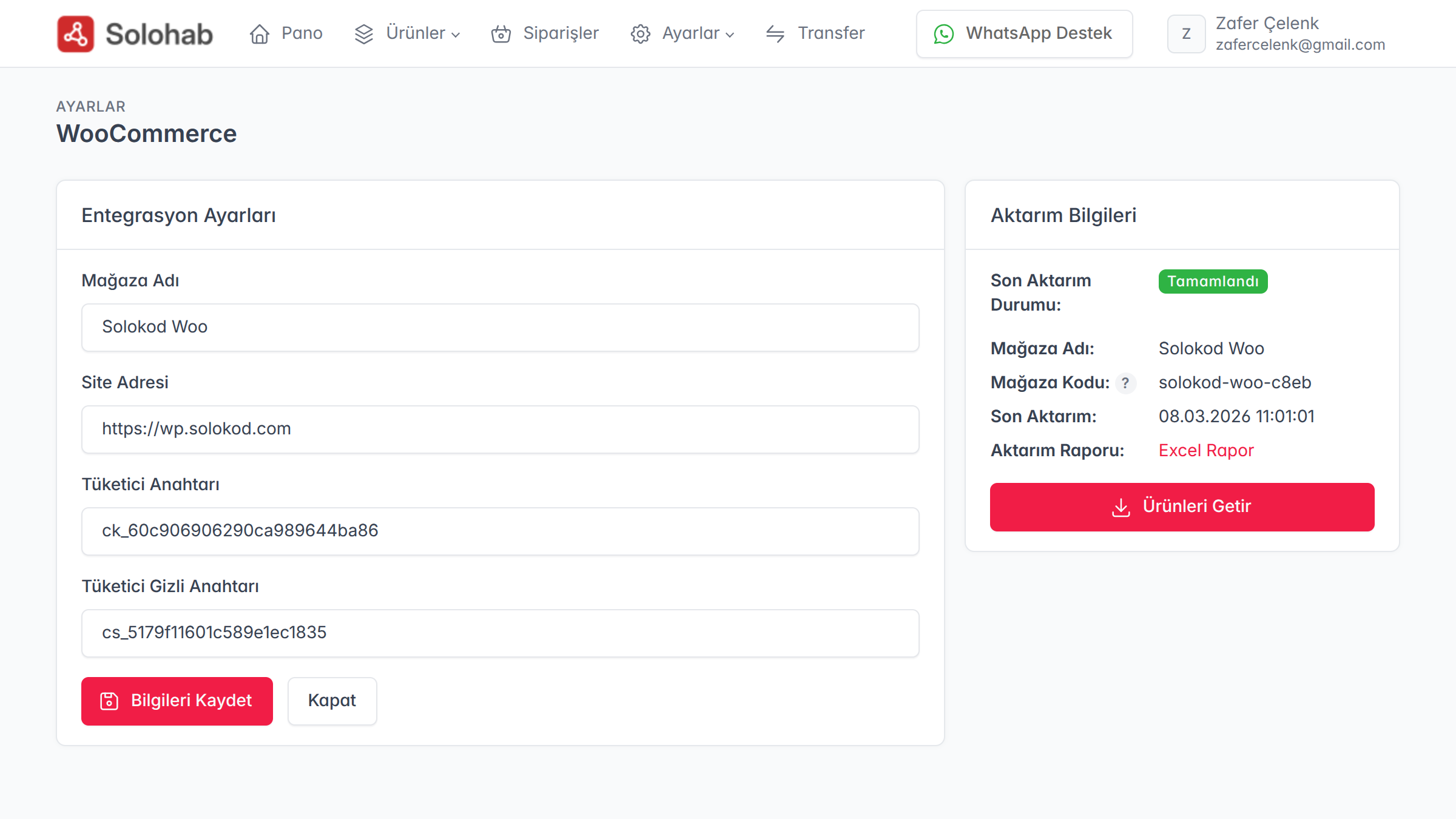Click the Mağaza Adı field label
Viewport: 1456px width, 819px height.
(x=130, y=281)
